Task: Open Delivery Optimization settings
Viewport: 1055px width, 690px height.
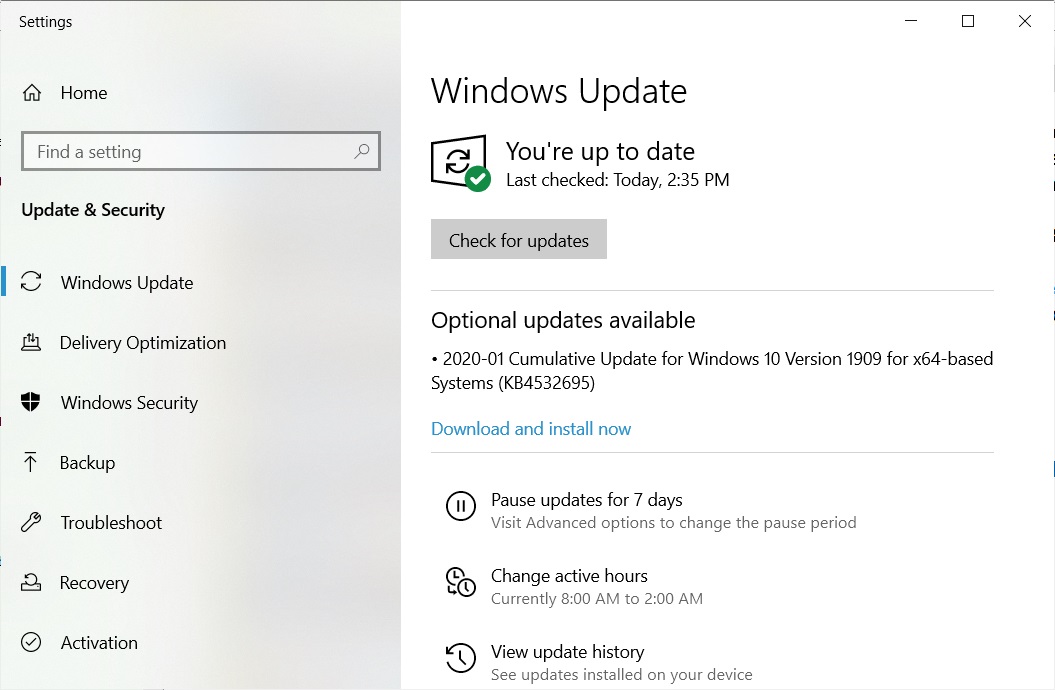Action: coord(143,343)
